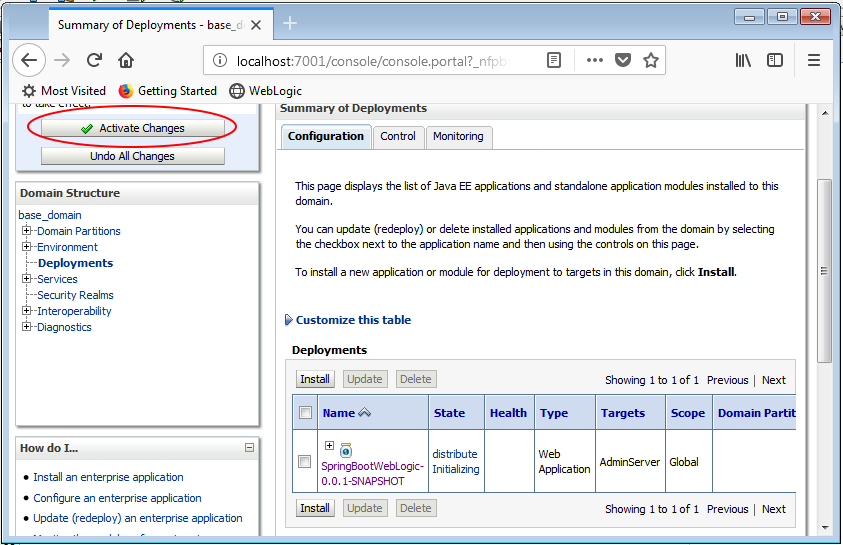Click distribute Initializing state link

[x=455, y=462]
